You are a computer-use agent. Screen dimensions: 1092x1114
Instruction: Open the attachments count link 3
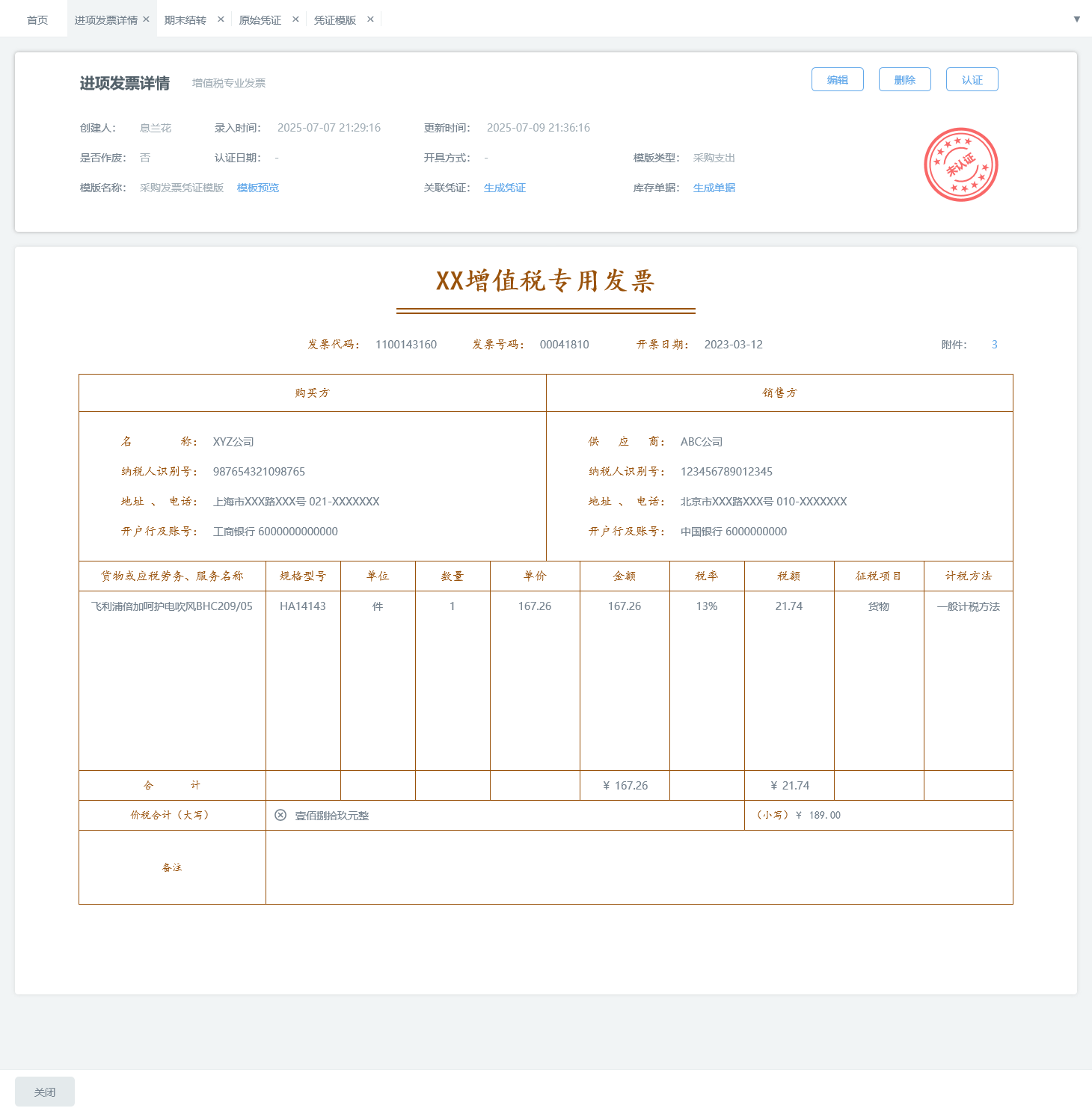point(995,345)
